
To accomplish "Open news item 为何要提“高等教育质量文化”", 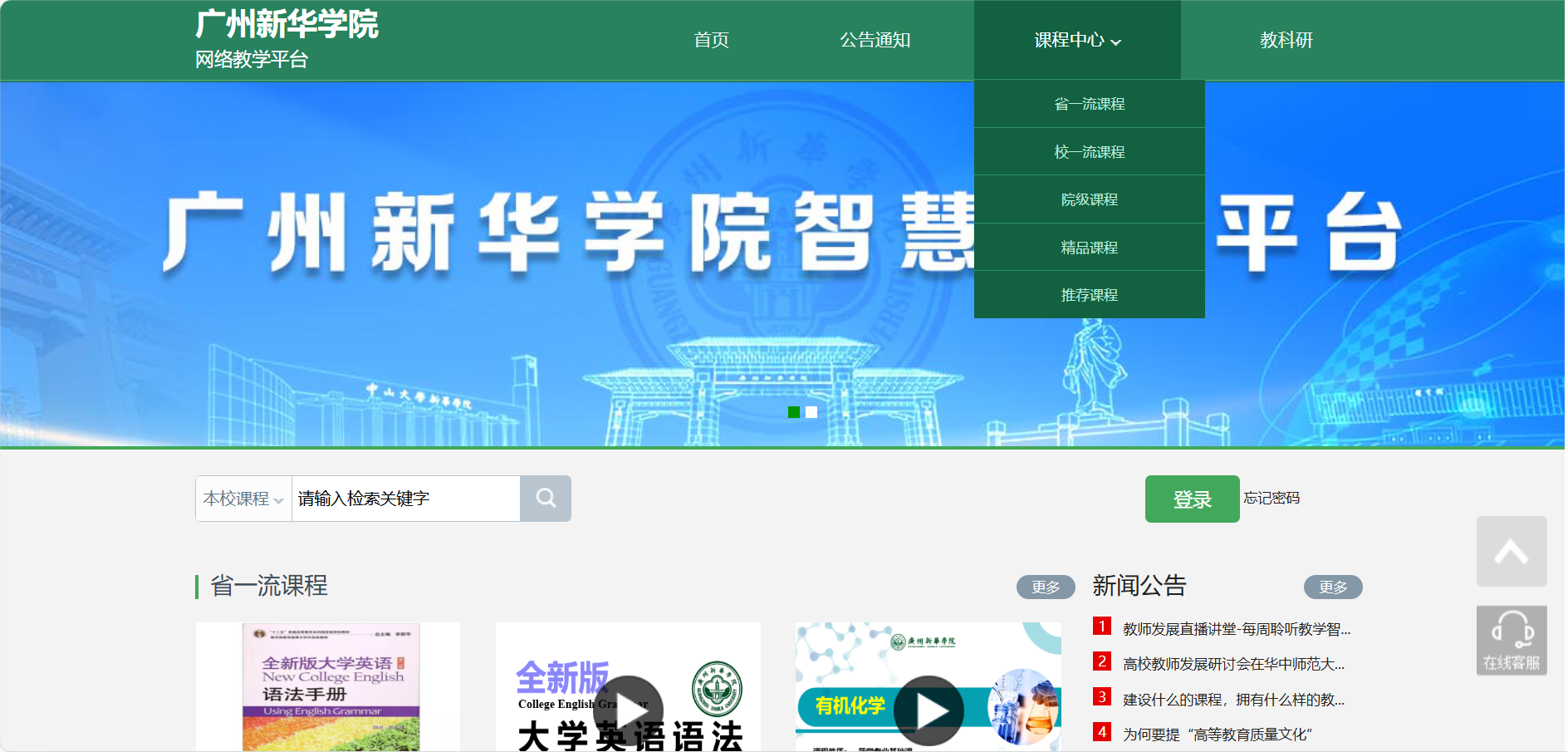I will point(1218,735).
